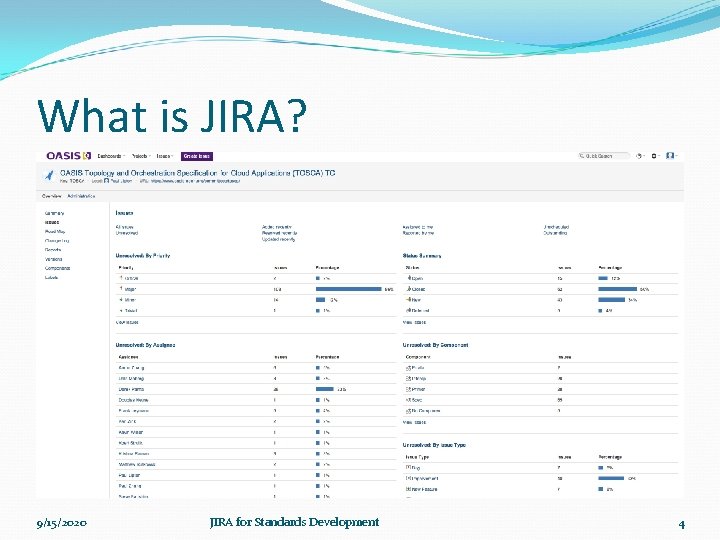Click the Improvement issue type percentage bar
The image size is (720, 540).
[x=611, y=478]
